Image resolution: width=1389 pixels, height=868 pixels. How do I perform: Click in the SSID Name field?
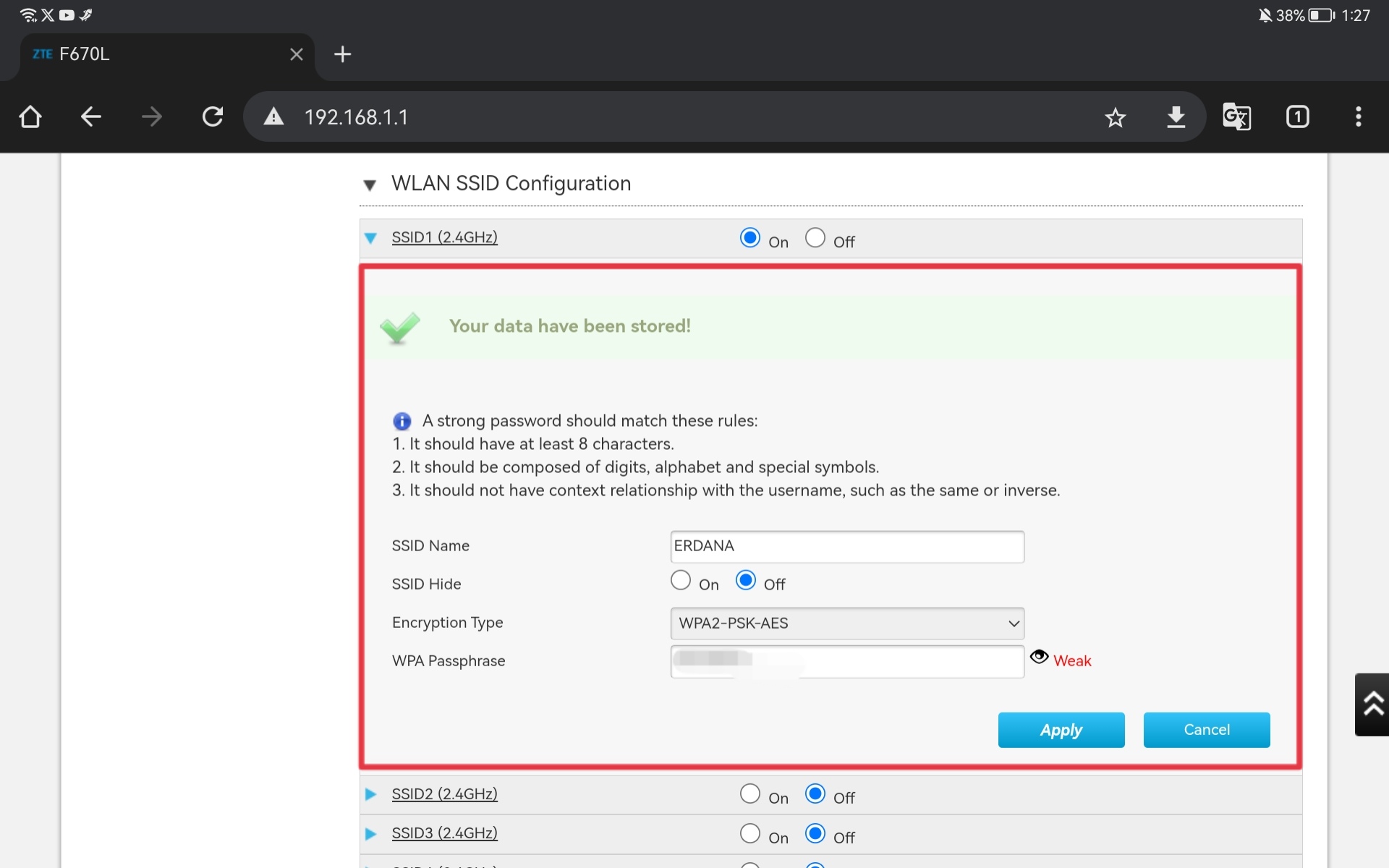point(846,547)
